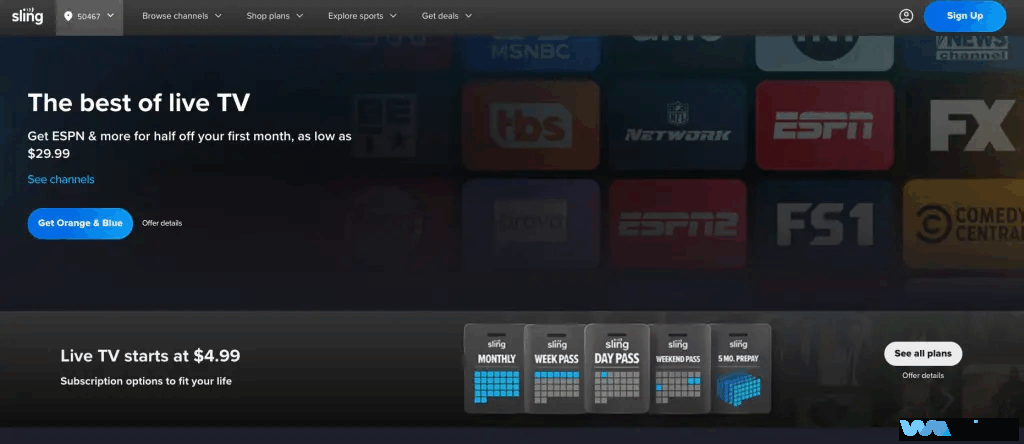Select the Day Pass card
This screenshot has width=1024, height=444.
tap(616, 369)
